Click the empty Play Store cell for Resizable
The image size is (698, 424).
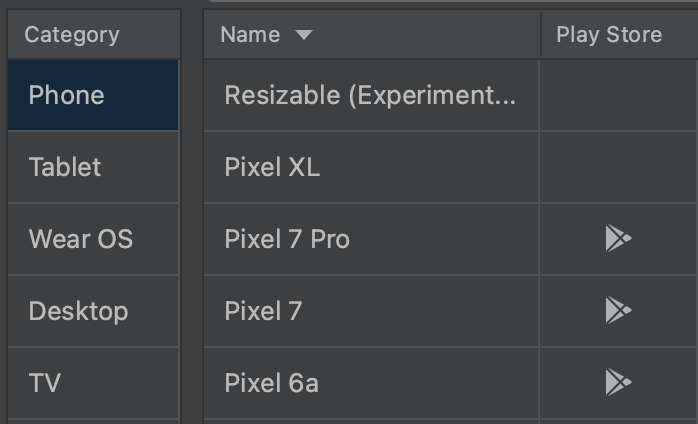coord(618,95)
